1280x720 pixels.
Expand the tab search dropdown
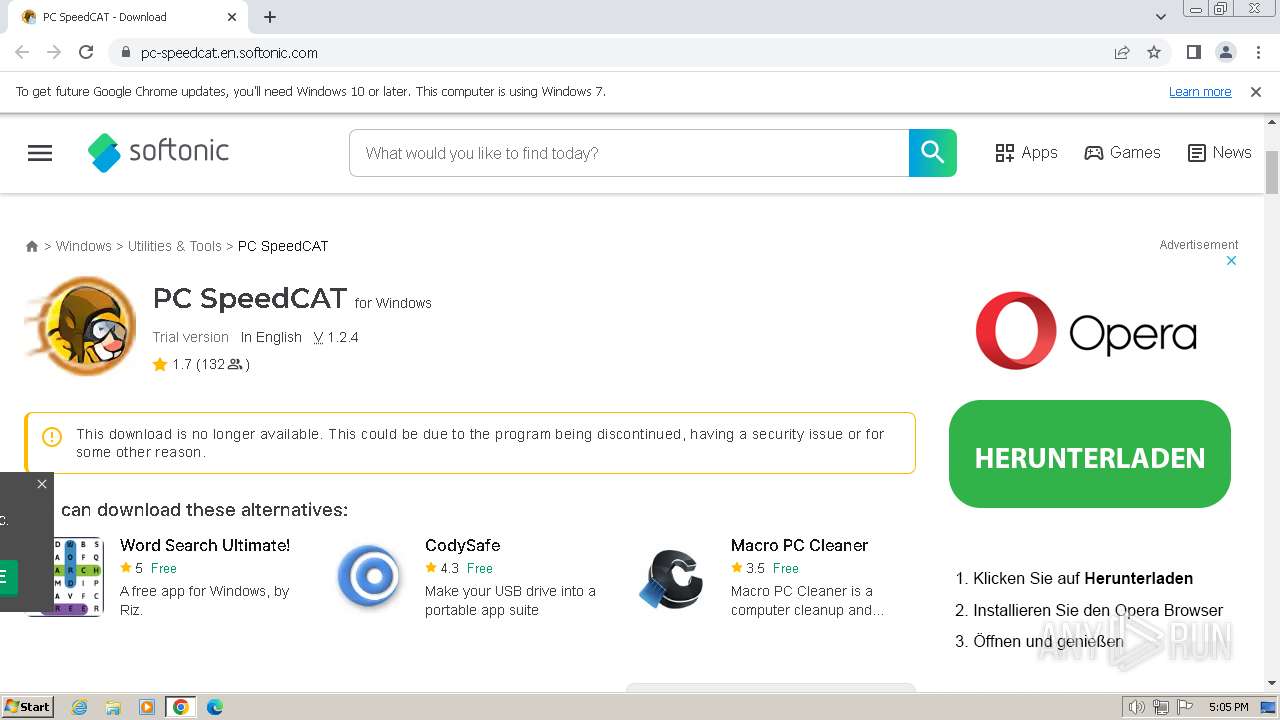1161,17
